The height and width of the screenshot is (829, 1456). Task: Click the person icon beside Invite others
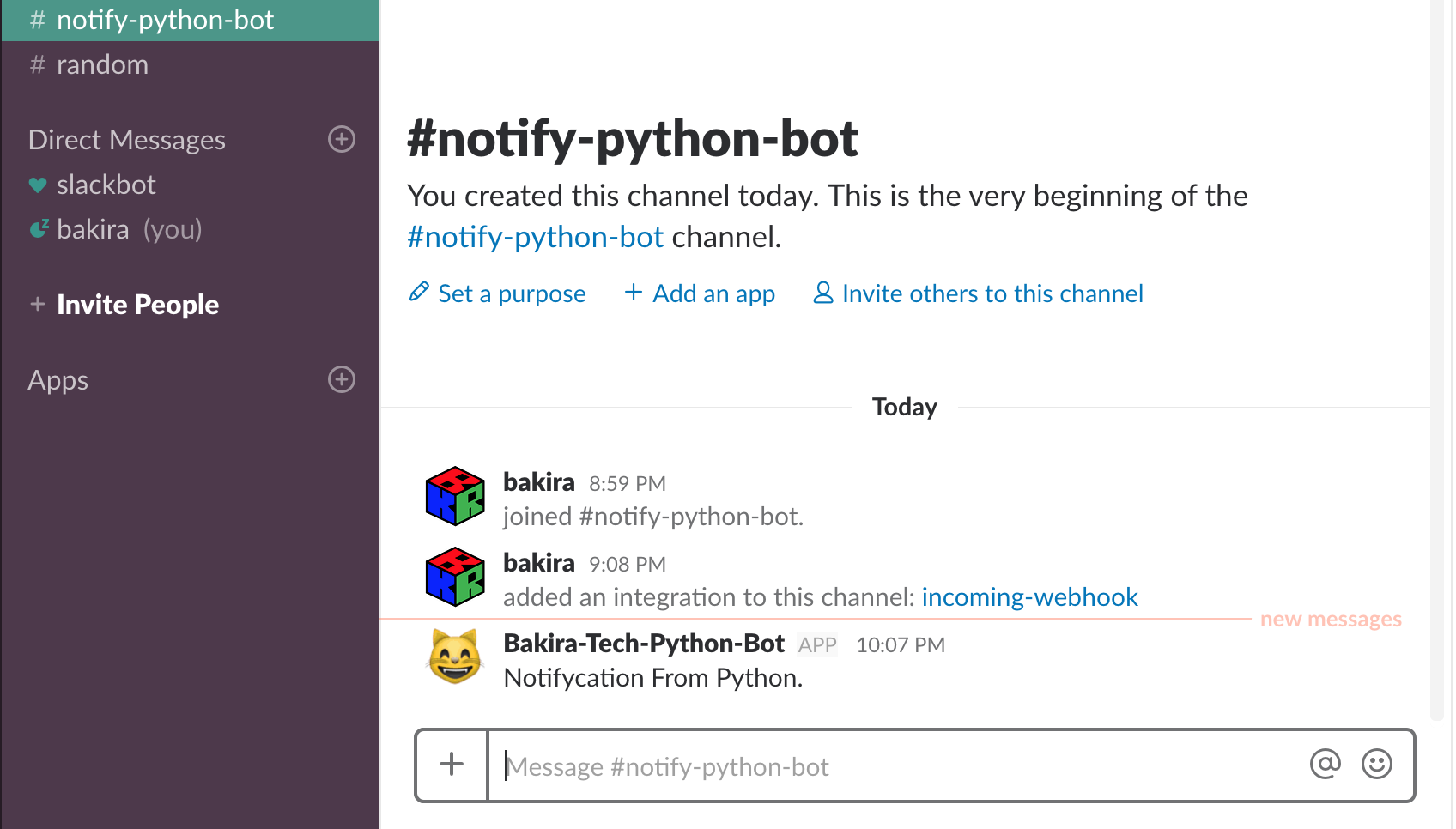pos(822,293)
